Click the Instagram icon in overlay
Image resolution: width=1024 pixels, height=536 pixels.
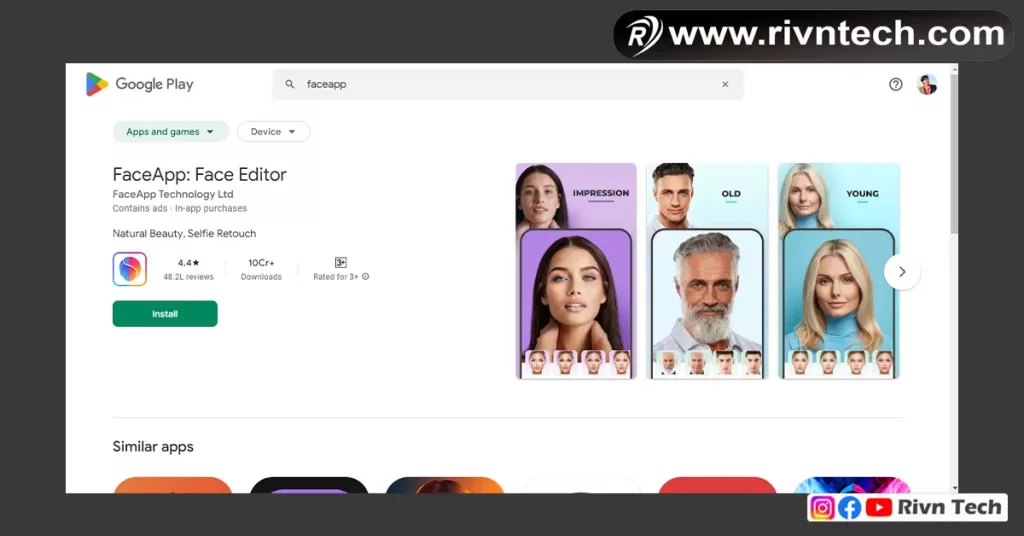pyautogui.click(x=822, y=507)
